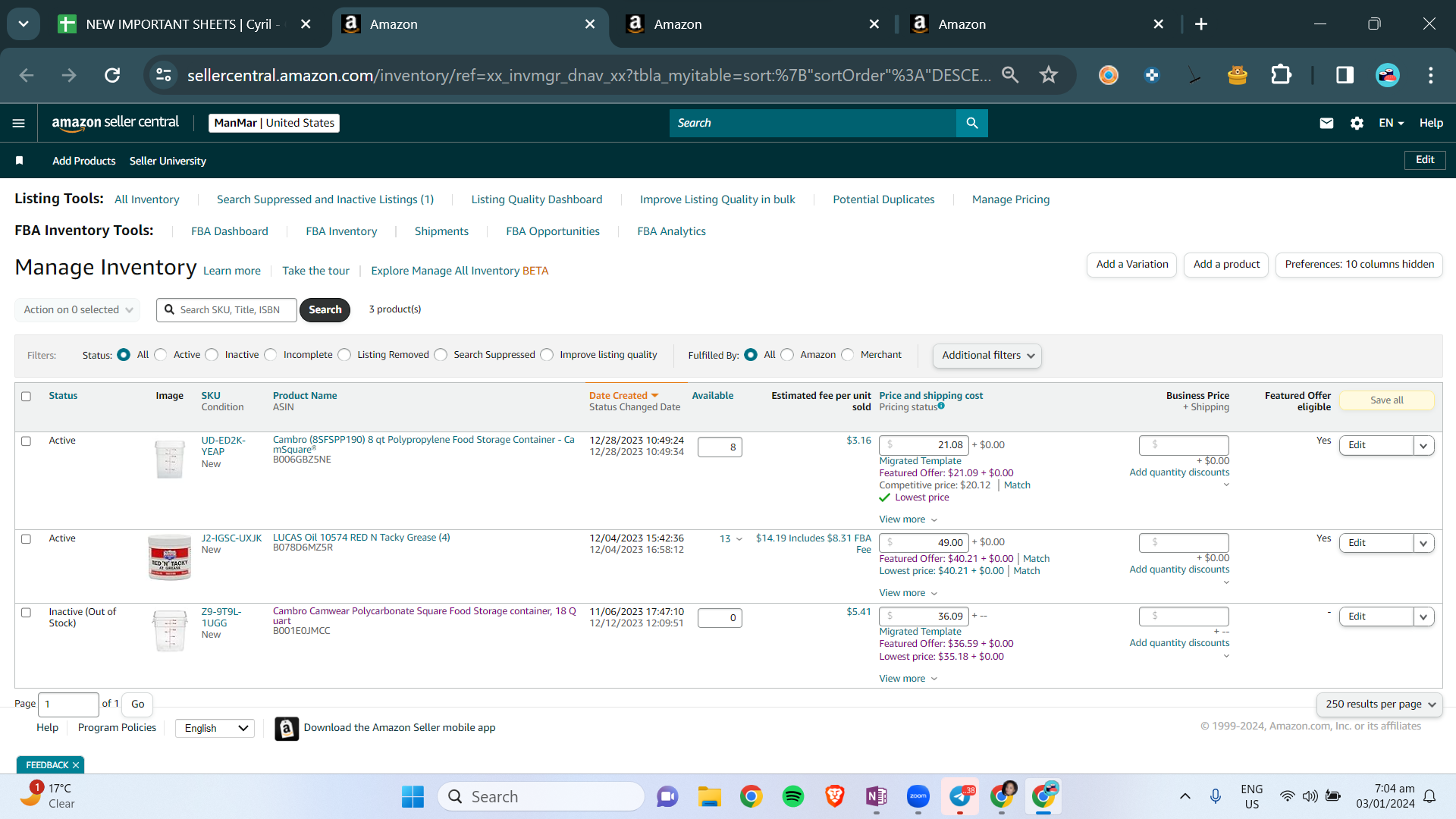
Task: Open Spotify from the taskbar
Action: (793, 796)
